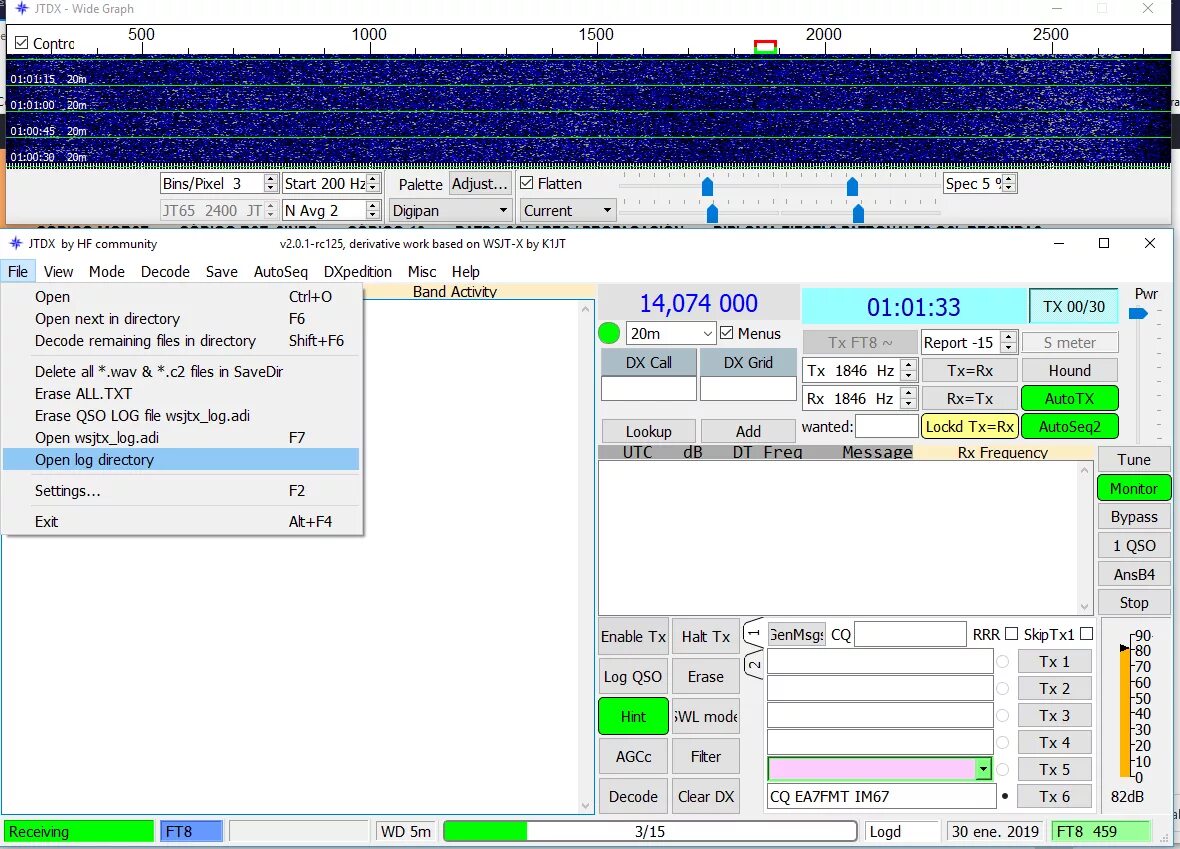This screenshot has height=849, width=1180.
Task: Click the Log QSO button
Action: (x=633, y=677)
